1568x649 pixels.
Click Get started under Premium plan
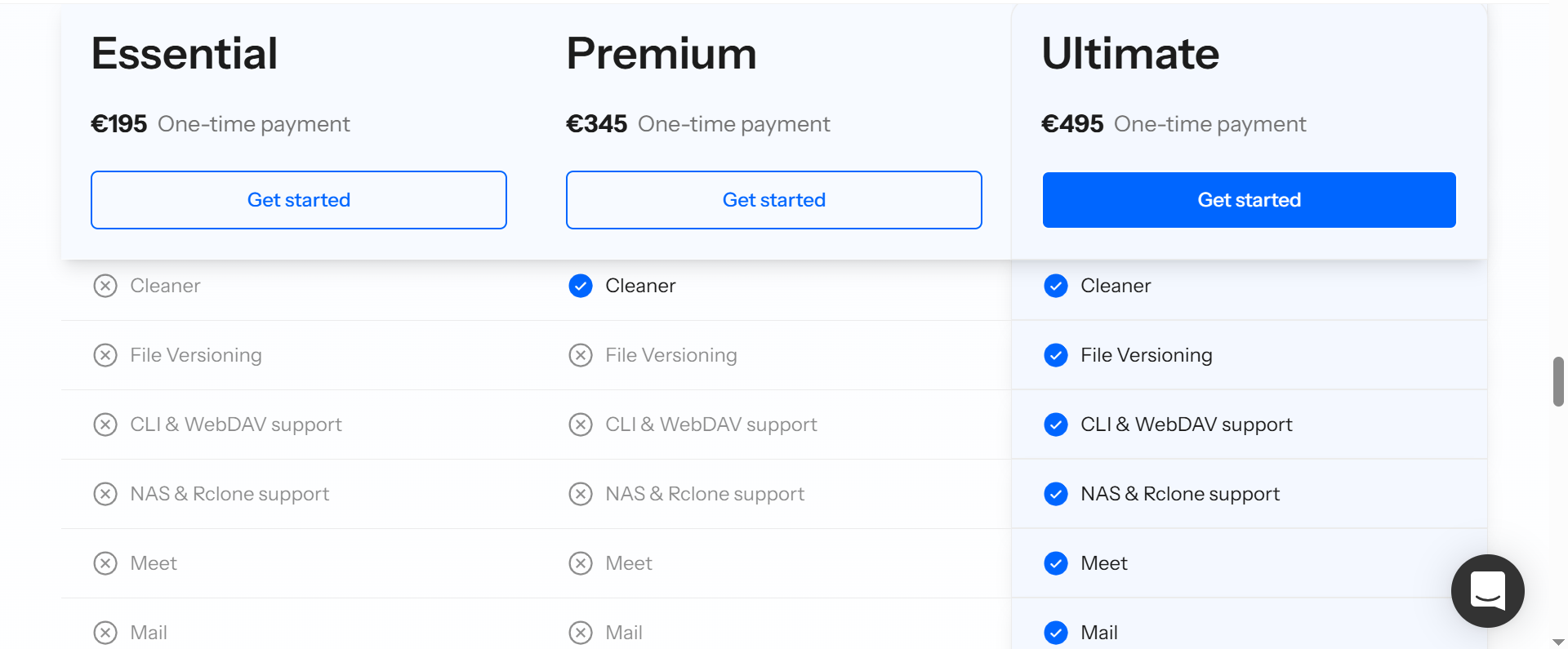point(773,200)
